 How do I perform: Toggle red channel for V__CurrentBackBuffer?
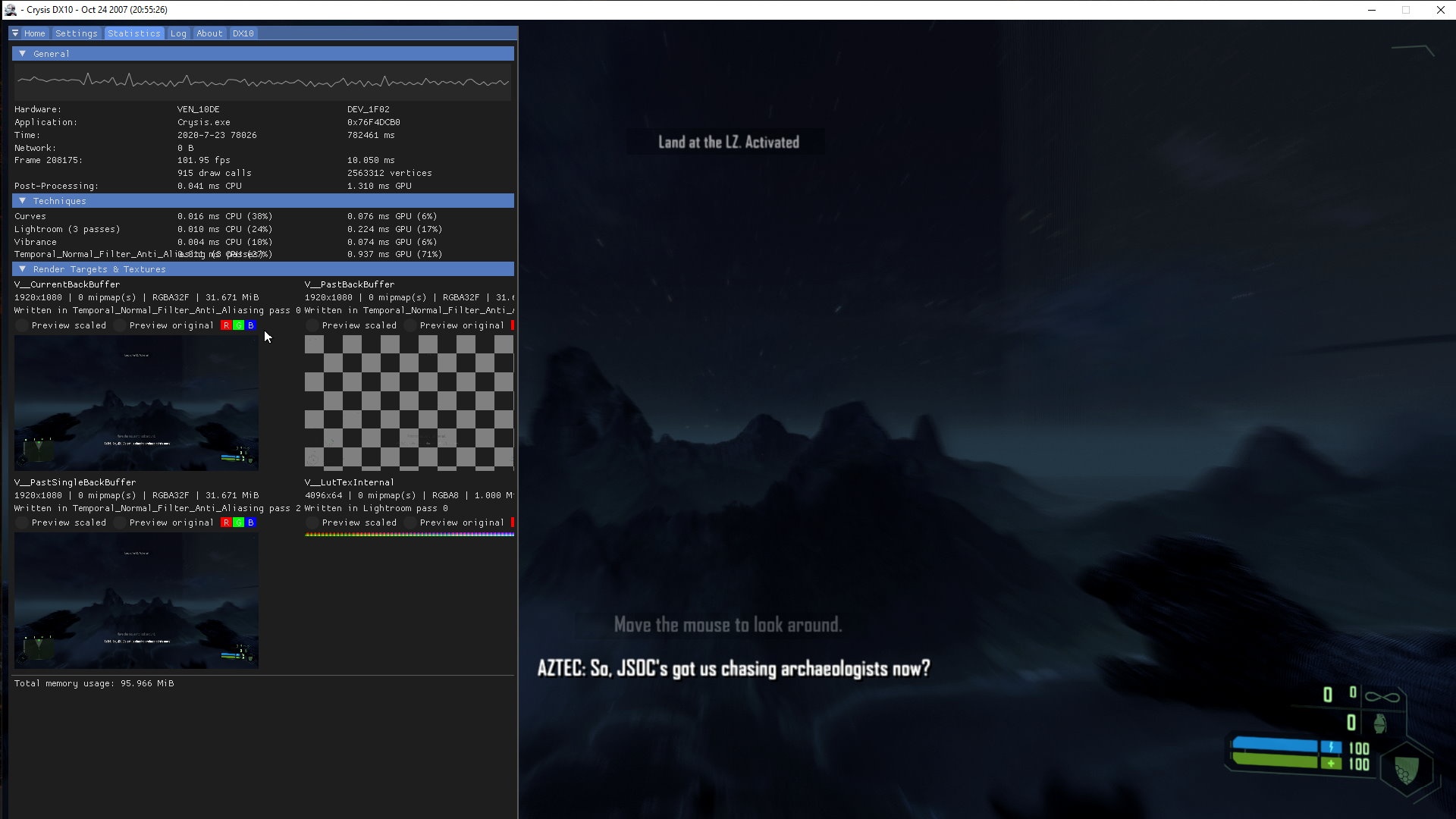(x=226, y=325)
